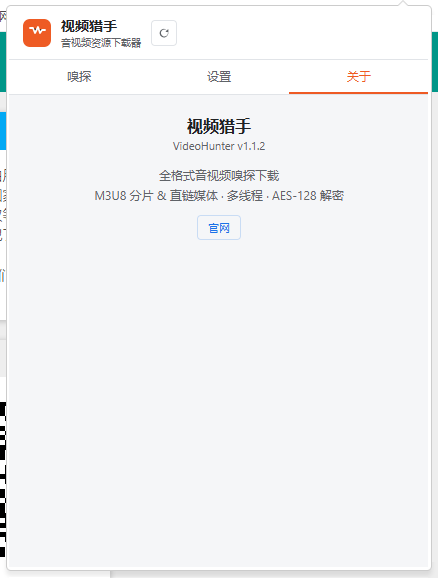The width and height of the screenshot is (438, 578).
Task: Click the 全格式音视频嗅探下载 description
Action: [219, 175]
